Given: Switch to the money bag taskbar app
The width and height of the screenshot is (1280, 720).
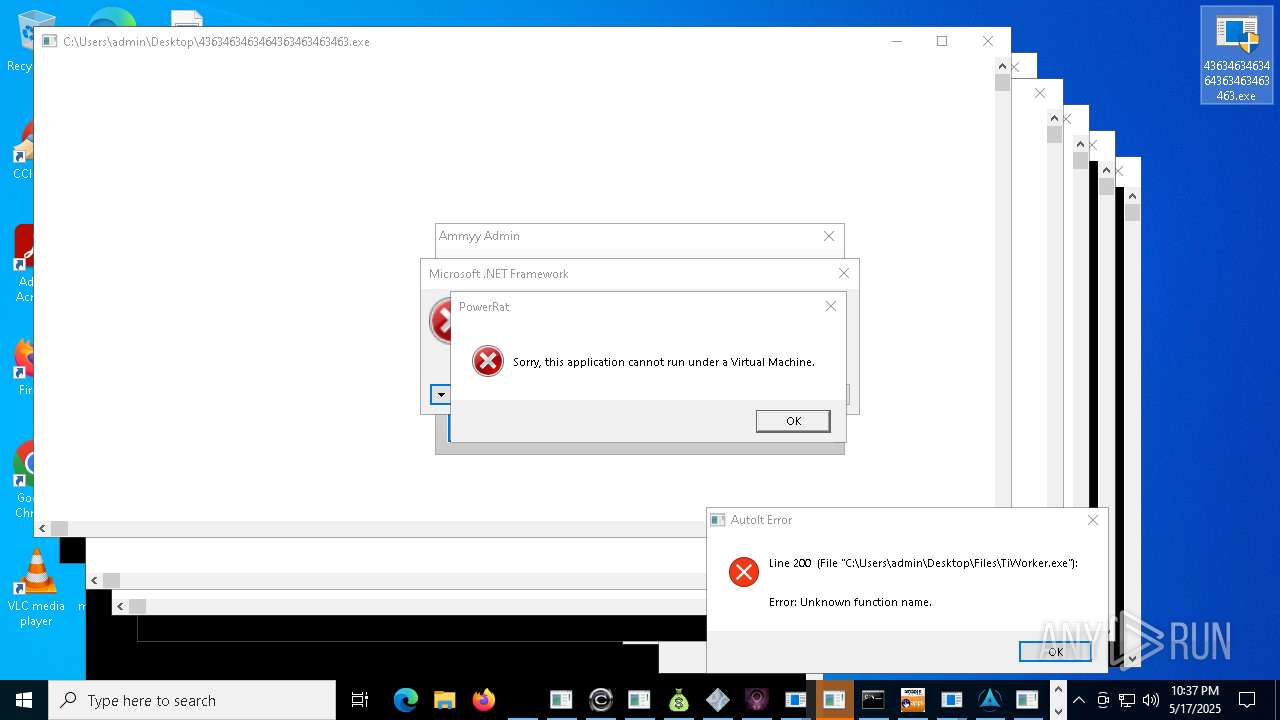Looking at the screenshot, I should click(678, 700).
